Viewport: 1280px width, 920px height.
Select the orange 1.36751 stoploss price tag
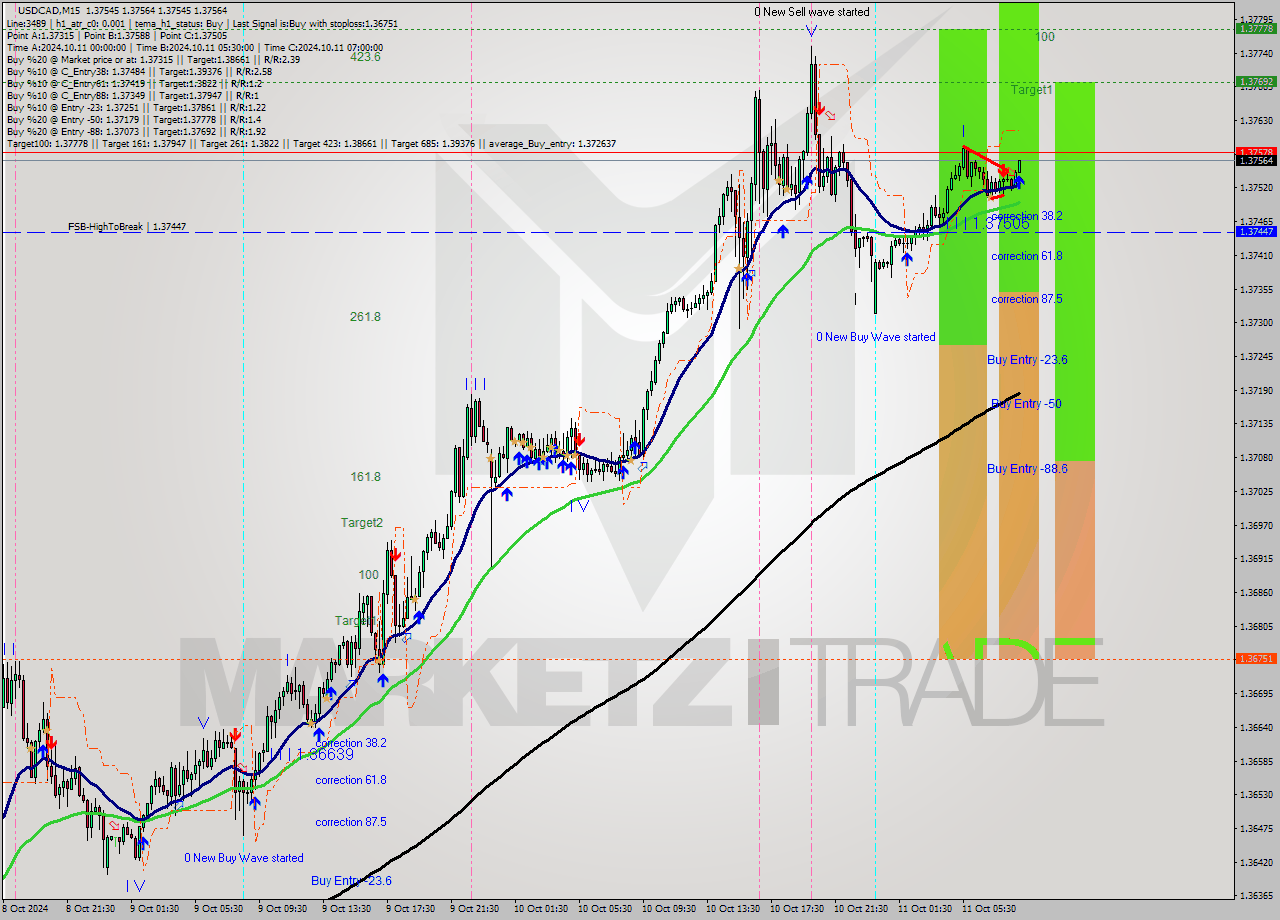coord(1256,659)
